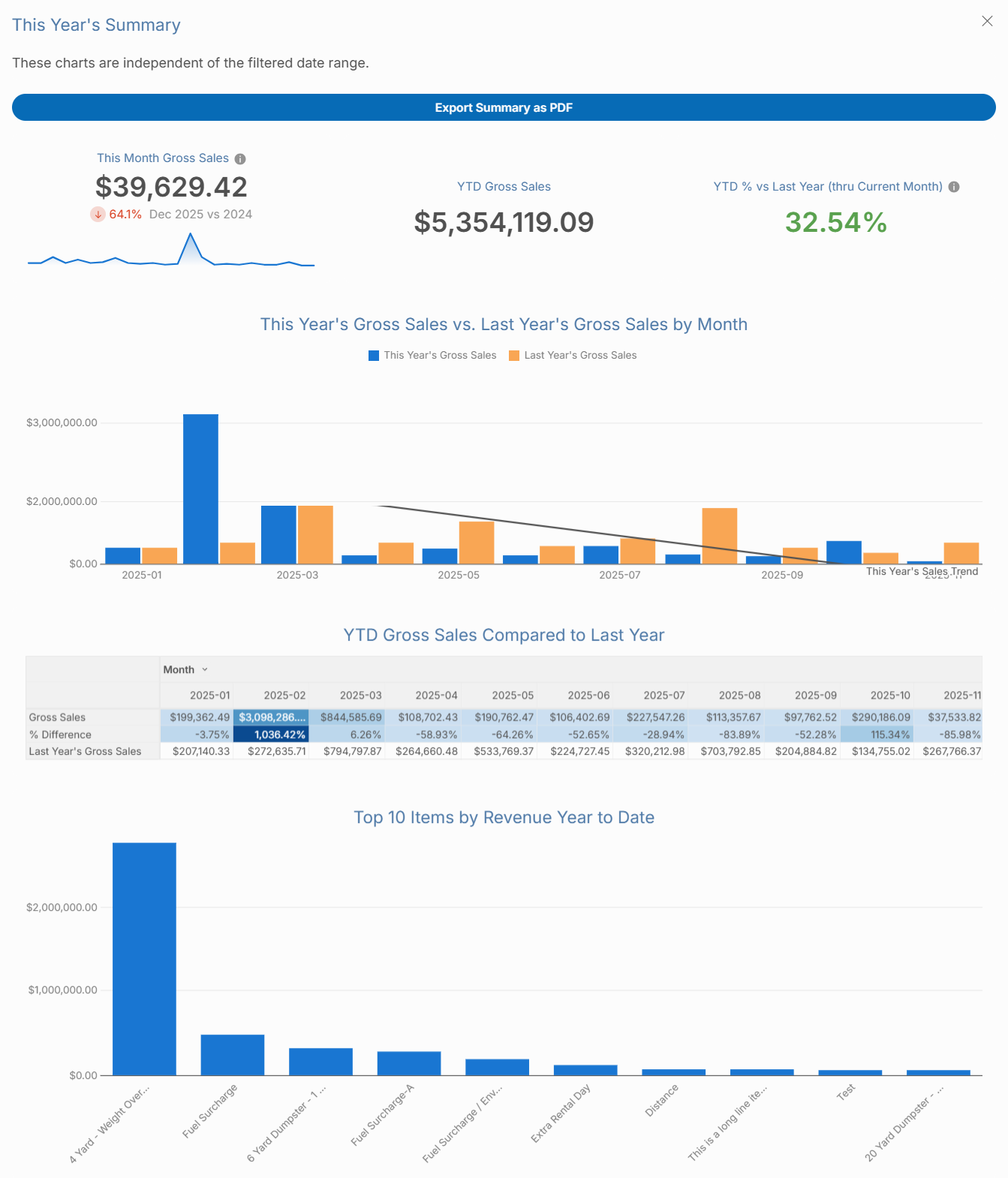Screen dimensions: 1008x1178
Task: Click the $844,585.69 cell
Action: (348, 717)
